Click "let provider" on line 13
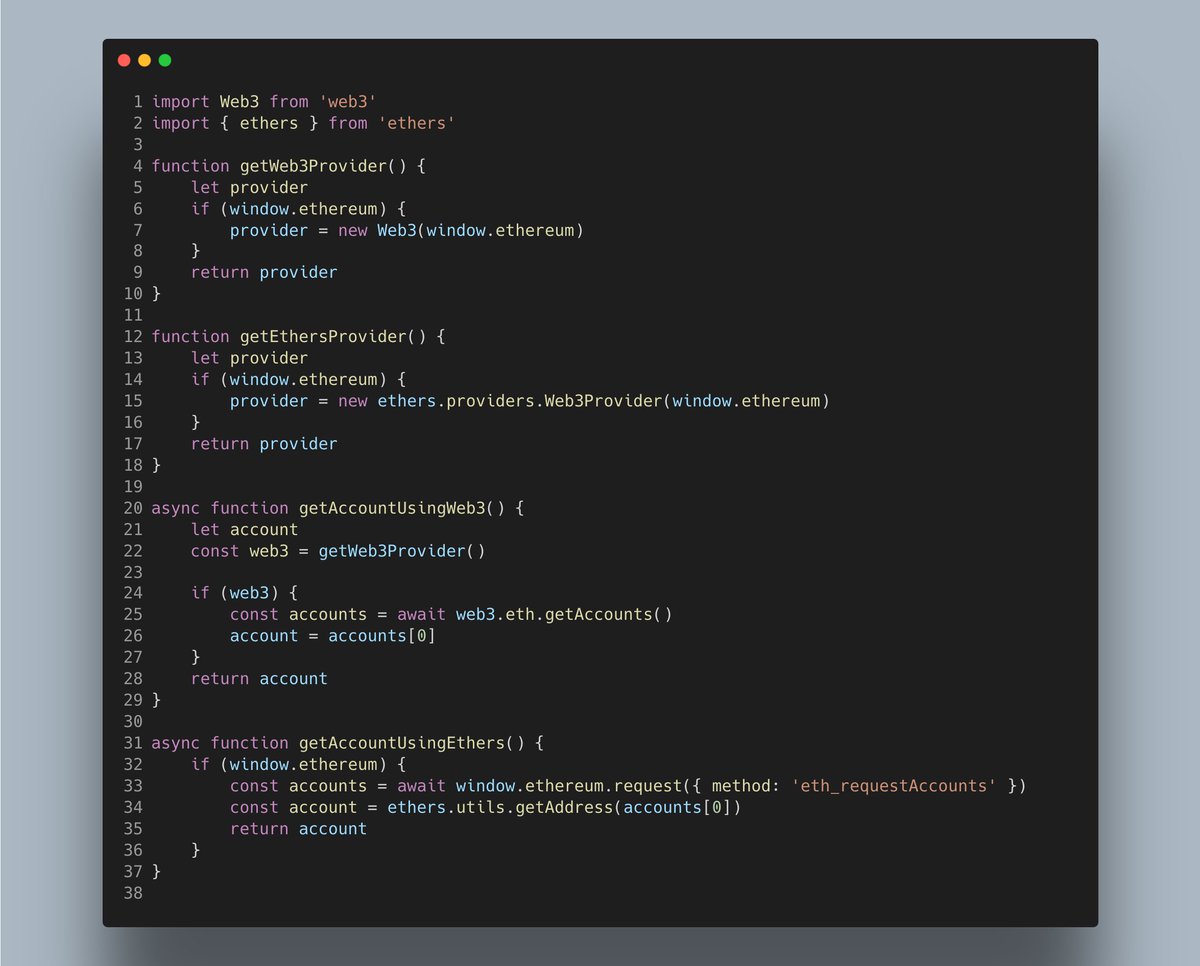Screen dimensions: 1200x966 250,358
